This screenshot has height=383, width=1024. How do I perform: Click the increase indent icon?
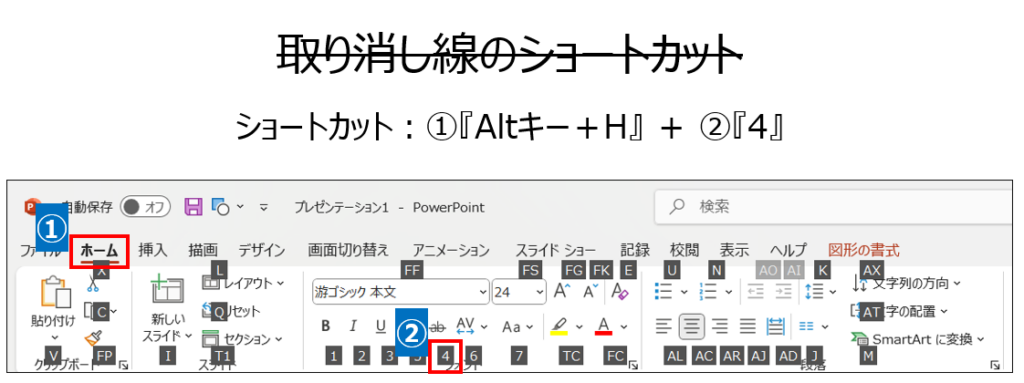(783, 291)
